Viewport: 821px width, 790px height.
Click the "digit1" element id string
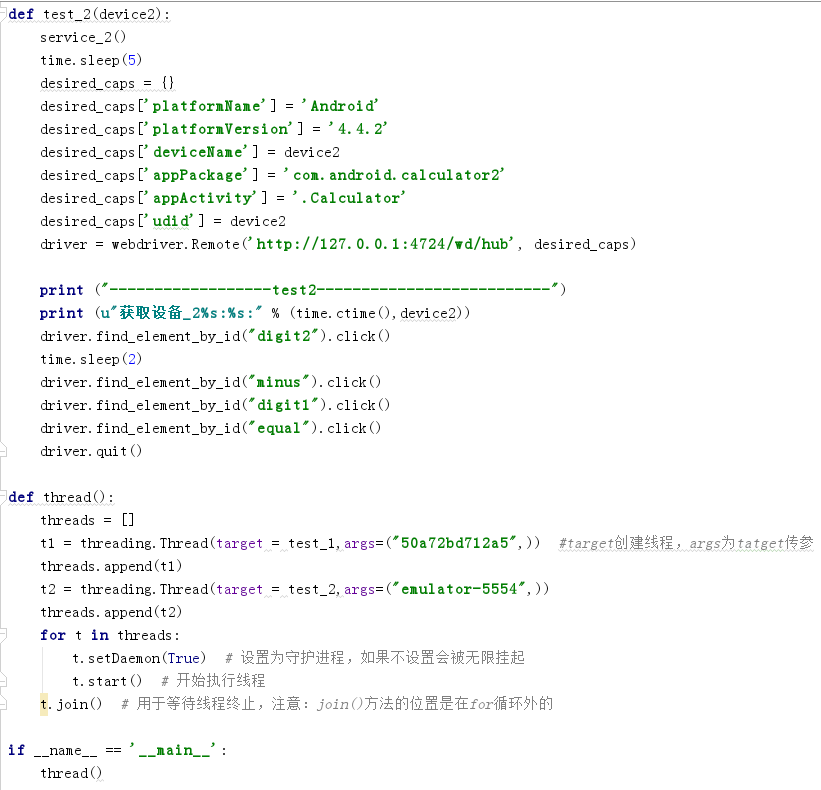283,405
